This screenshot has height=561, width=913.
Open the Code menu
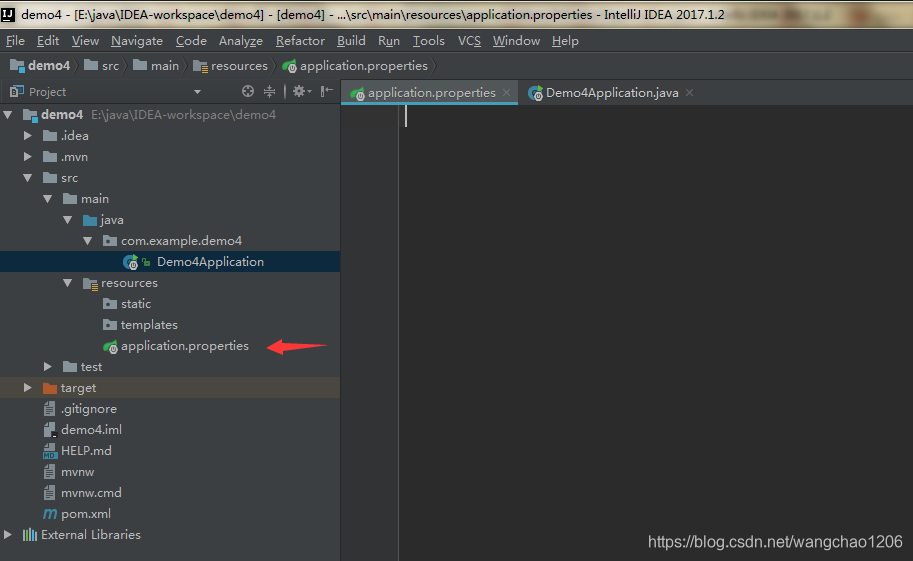click(191, 41)
